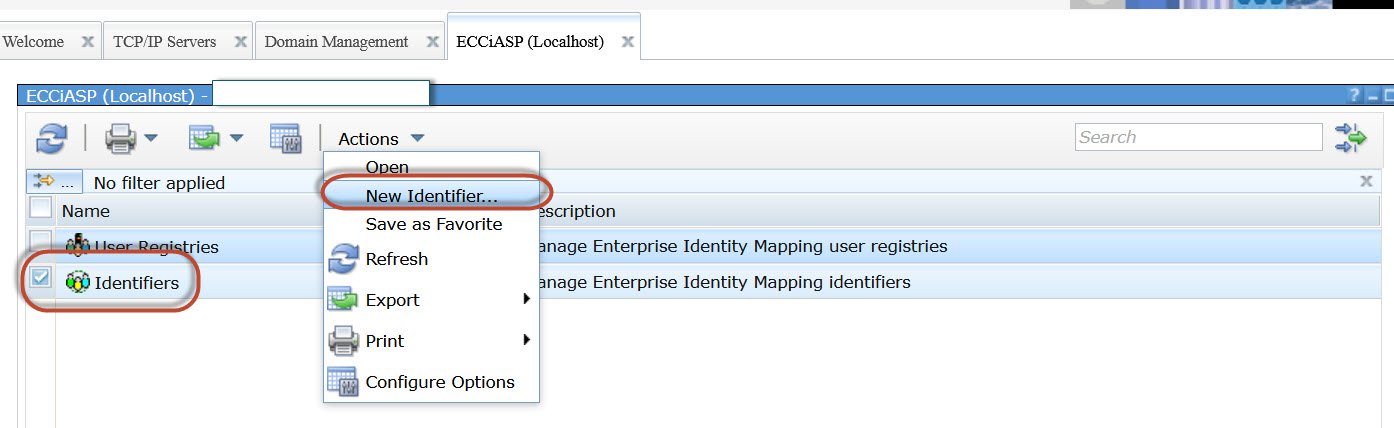This screenshot has height=428, width=1394.
Task: Click the User Registries row icon
Action: [x=77, y=246]
